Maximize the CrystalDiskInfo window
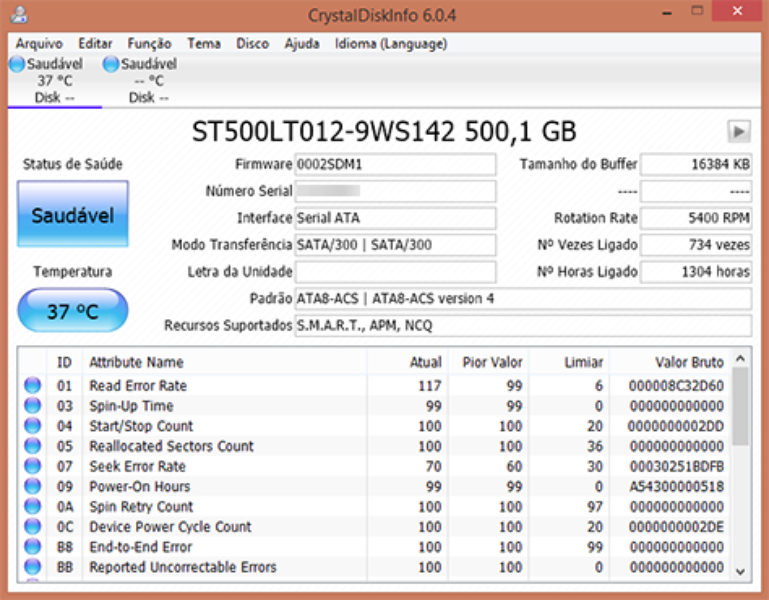This screenshot has height=600, width=769. coord(697,11)
